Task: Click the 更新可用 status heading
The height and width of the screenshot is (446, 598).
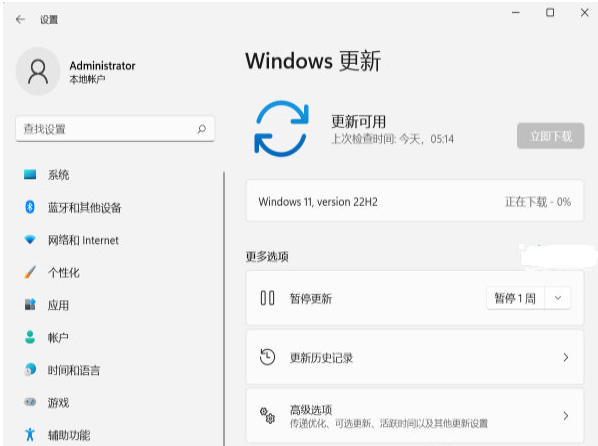Action: pyautogui.click(x=358, y=122)
